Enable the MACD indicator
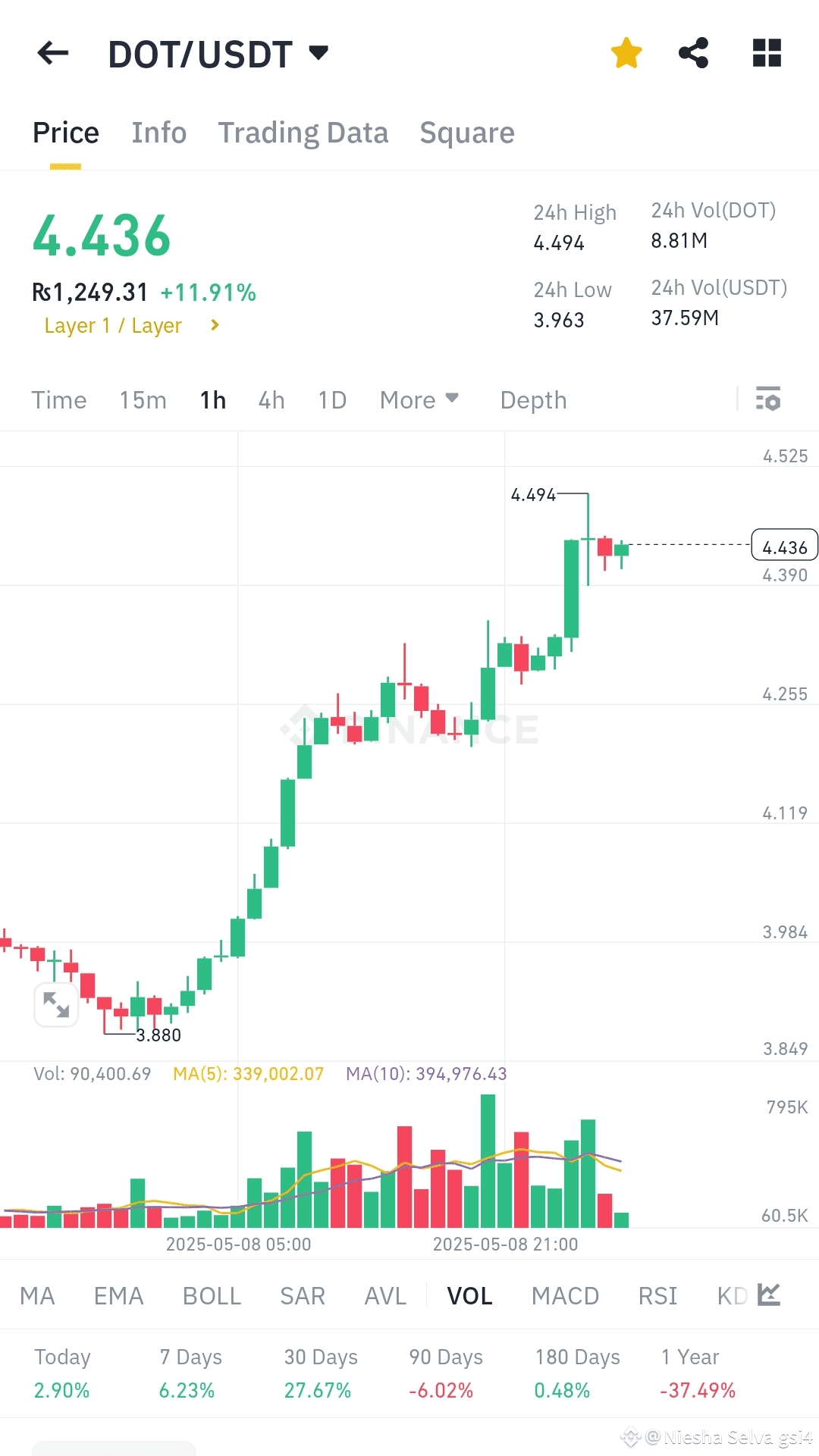The width and height of the screenshot is (819, 1456). [565, 1295]
